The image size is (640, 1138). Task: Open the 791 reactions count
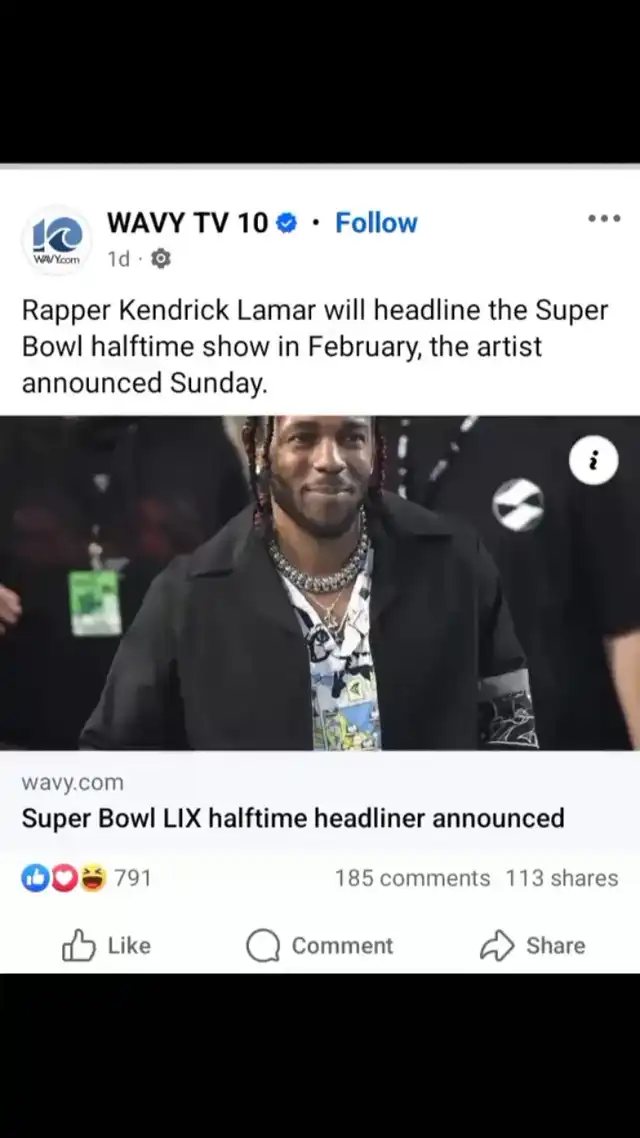coord(133,878)
